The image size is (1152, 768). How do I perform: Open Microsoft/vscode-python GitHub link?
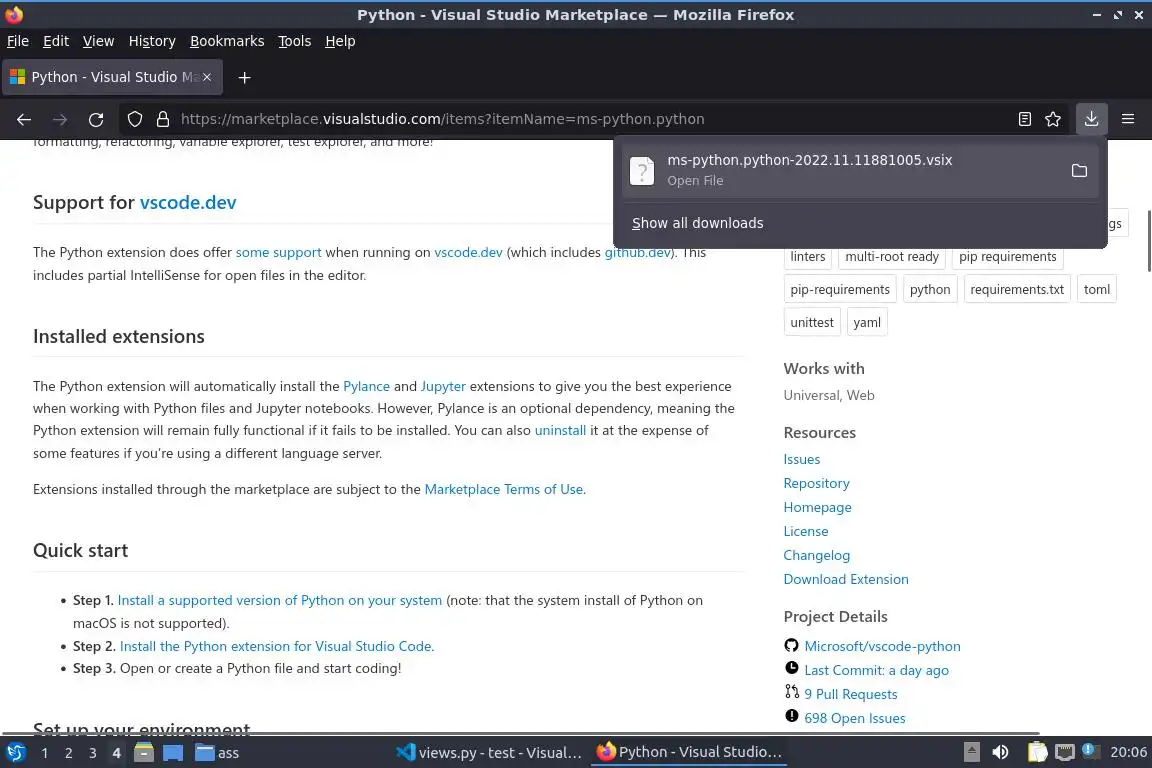point(882,646)
